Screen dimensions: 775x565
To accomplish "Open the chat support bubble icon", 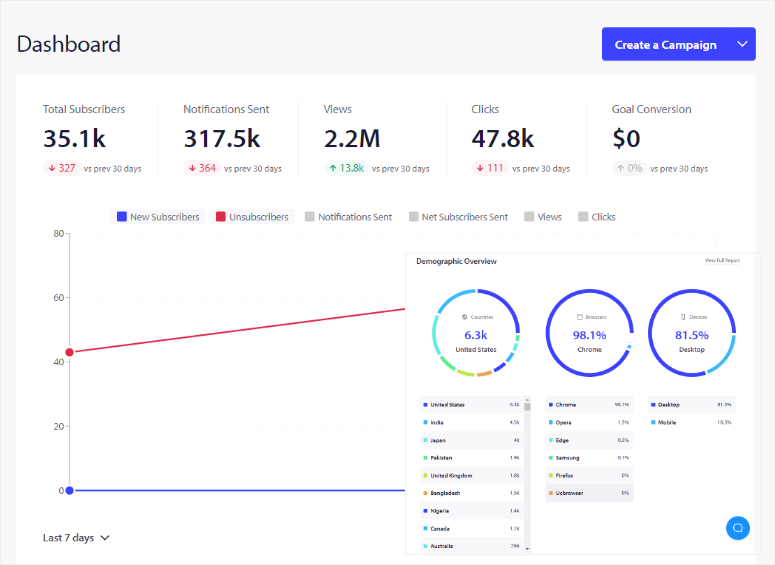I will click(x=737, y=528).
